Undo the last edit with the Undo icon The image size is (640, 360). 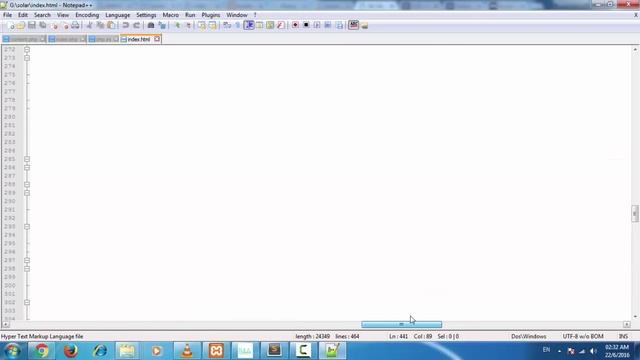(x=126, y=25)
